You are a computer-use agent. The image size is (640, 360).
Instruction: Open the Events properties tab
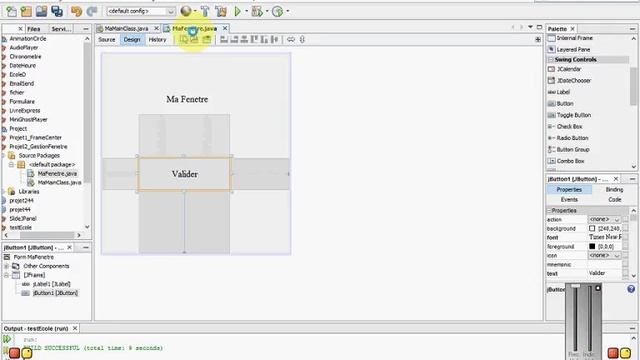(x=569, y=200)
